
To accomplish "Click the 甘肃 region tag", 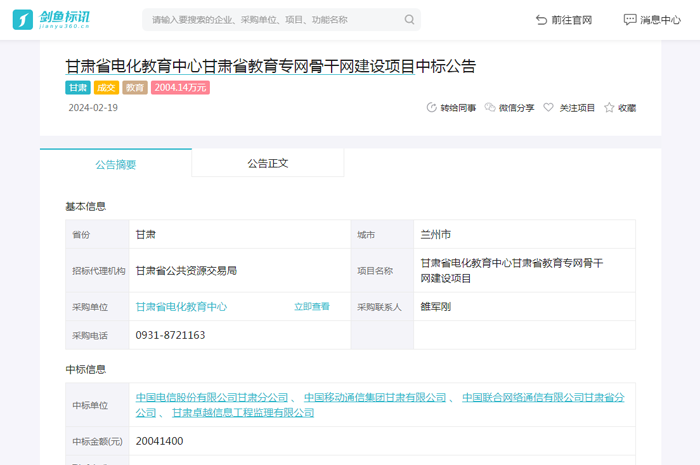I will (78, 87).
